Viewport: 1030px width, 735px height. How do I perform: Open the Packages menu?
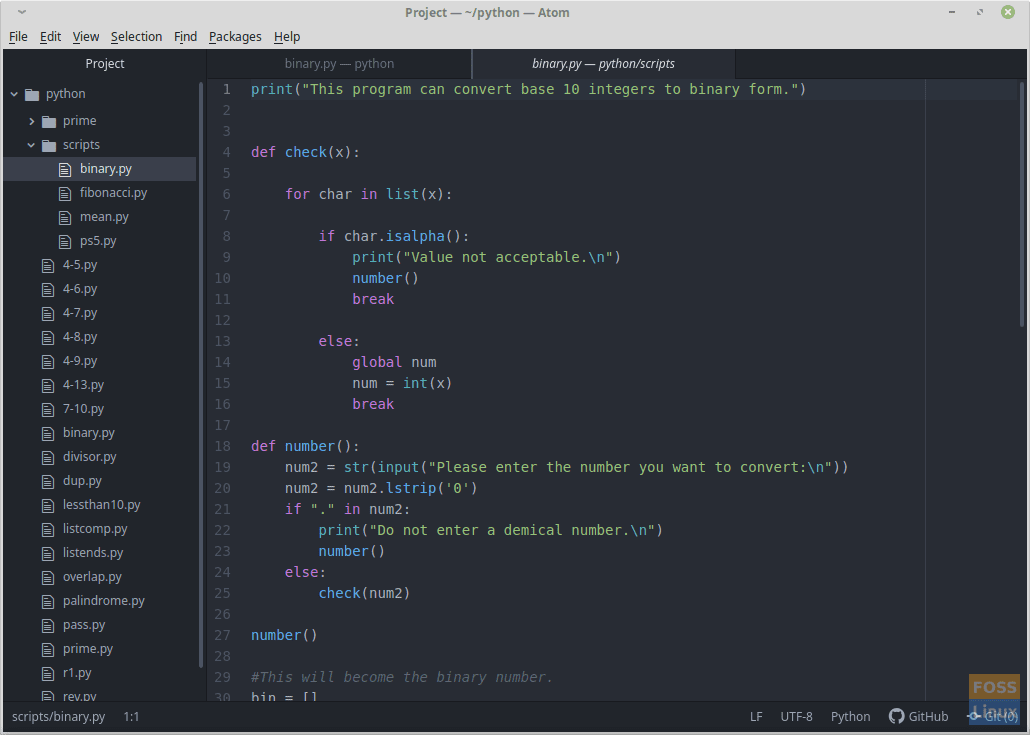[234, 36]
